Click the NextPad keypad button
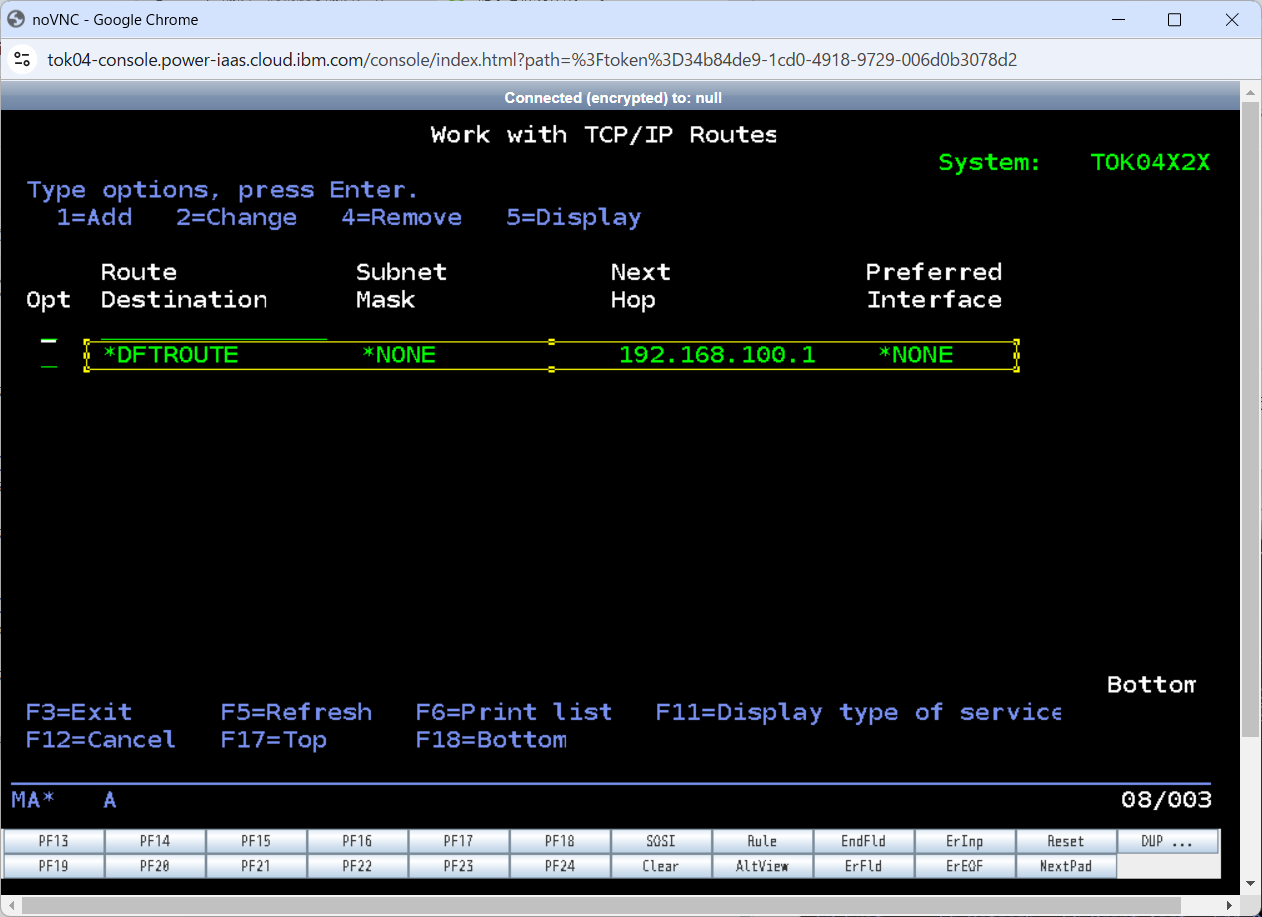 (1066, 866)
